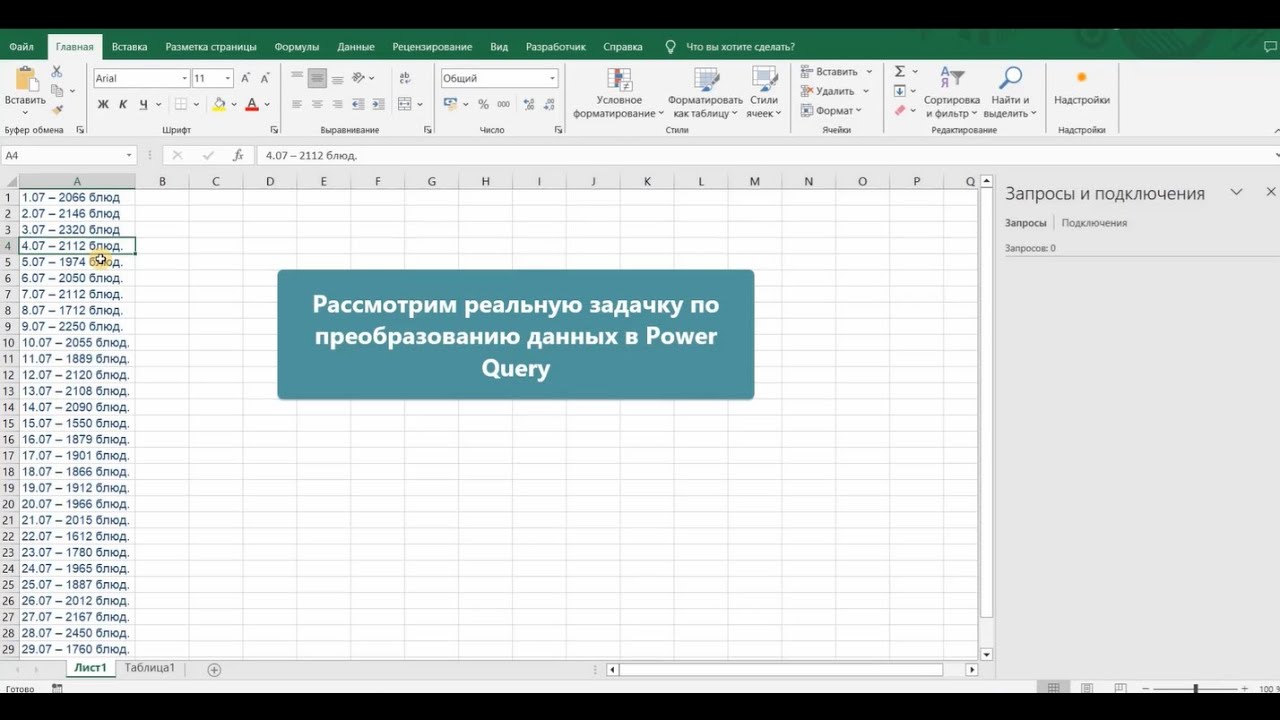The image size is (1280, 720).
Task: Toggle middle vertical alignment
Action: 317,78
